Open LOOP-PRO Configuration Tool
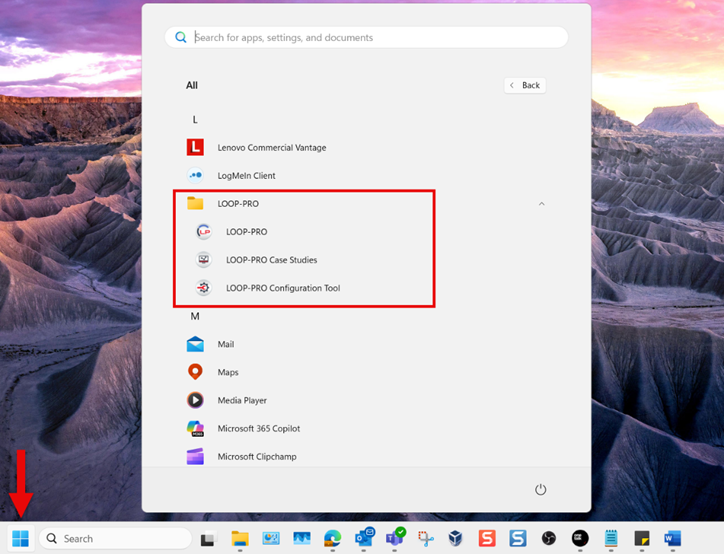This screenshot has width=724, height=554. click(x=282, y=288)
